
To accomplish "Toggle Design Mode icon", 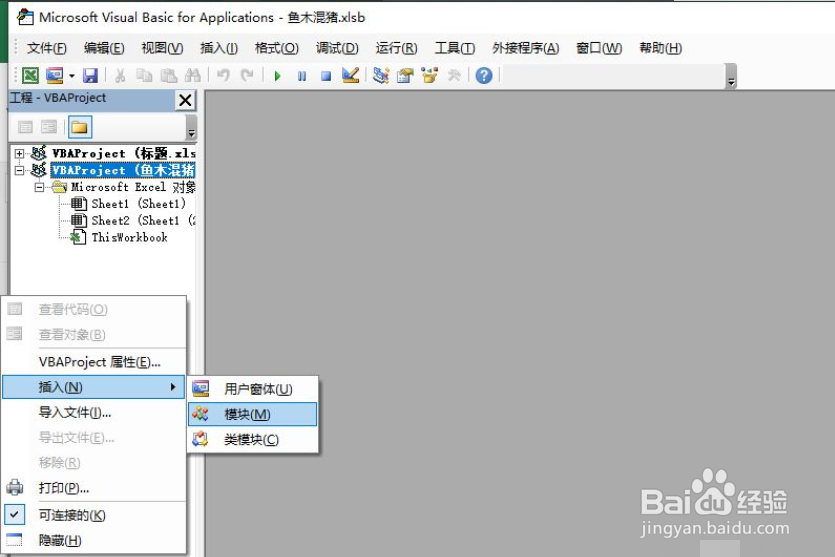I will coord(350,76).
